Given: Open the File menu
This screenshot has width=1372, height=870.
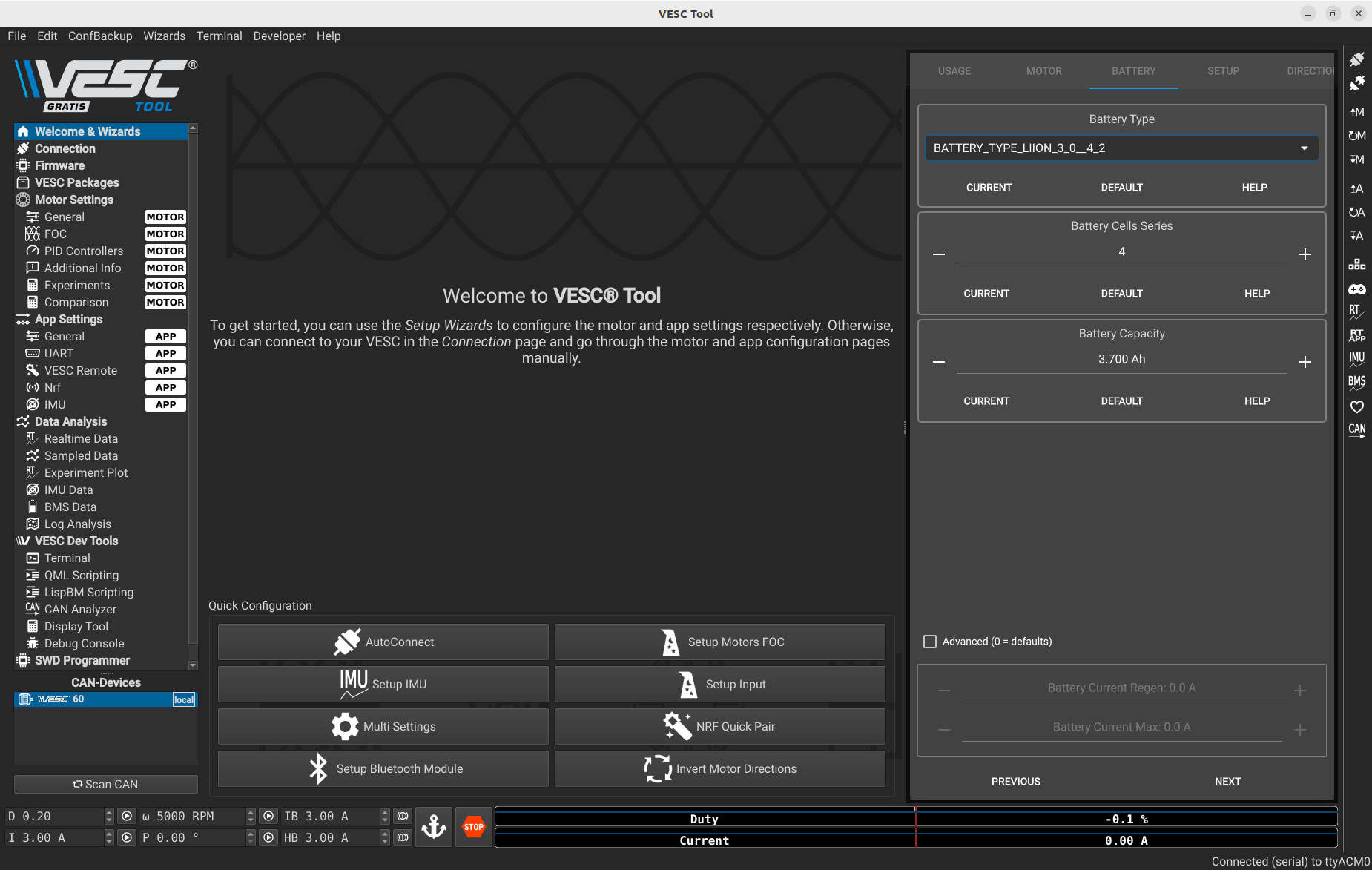Looking at the screenshot, I should click(x=17, y=36).
